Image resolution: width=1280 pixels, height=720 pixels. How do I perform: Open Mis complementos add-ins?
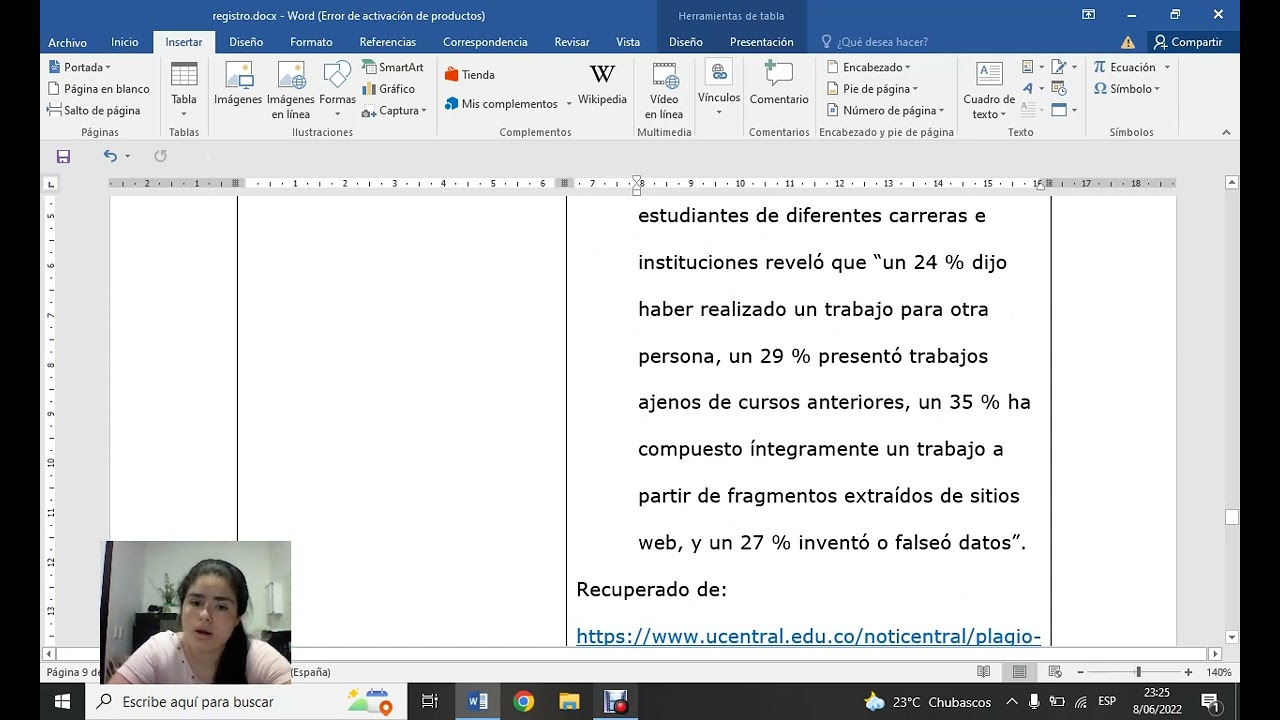[x=501, y=104]
